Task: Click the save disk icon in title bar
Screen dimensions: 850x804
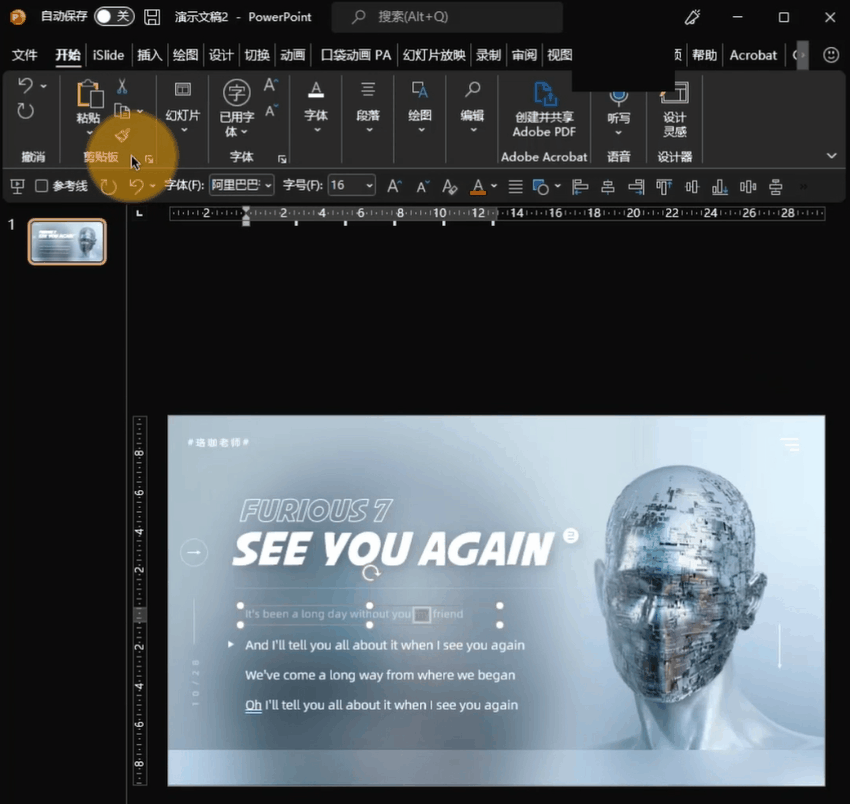Action: click(x=152, y=17)
